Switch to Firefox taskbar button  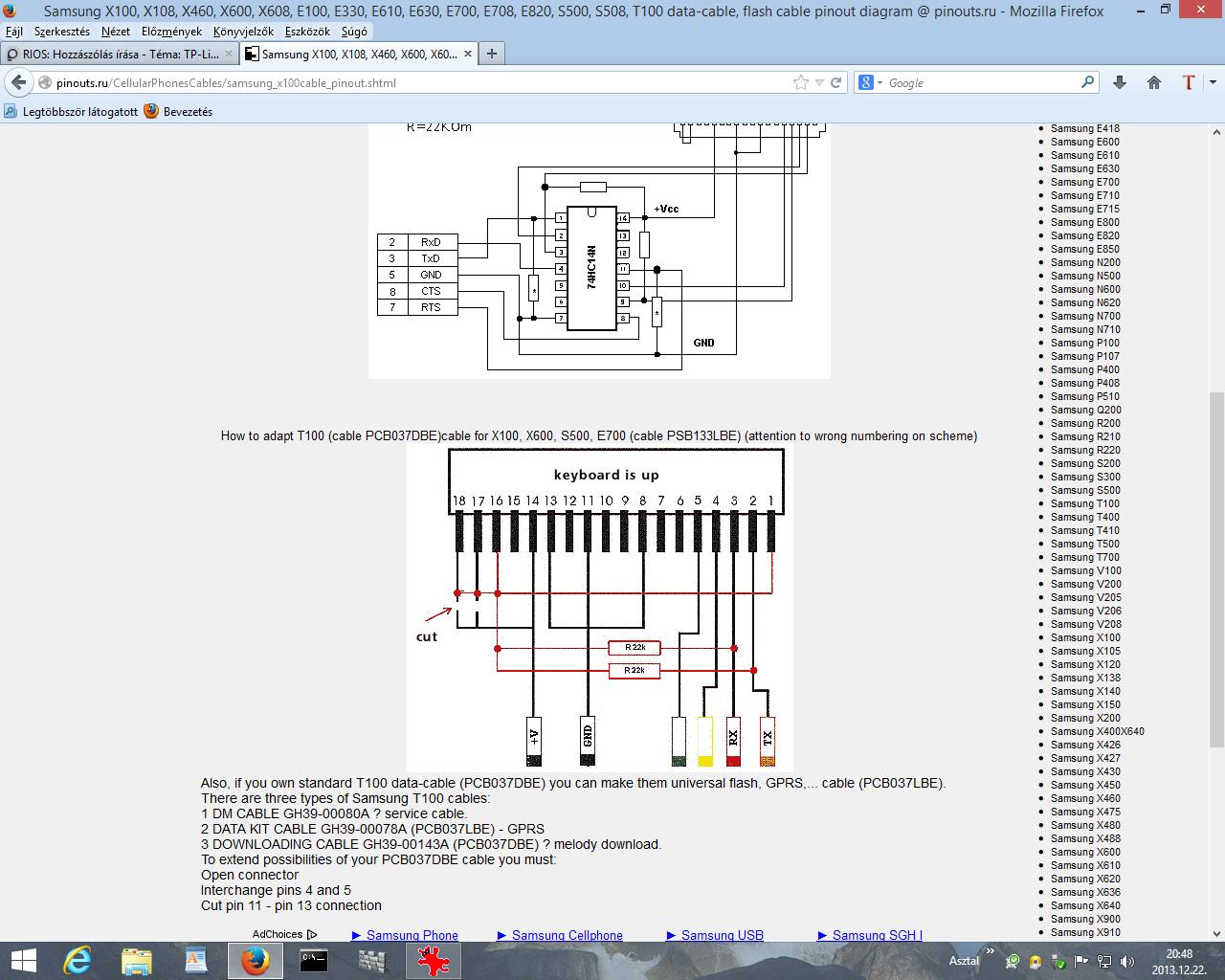(255, 960)
